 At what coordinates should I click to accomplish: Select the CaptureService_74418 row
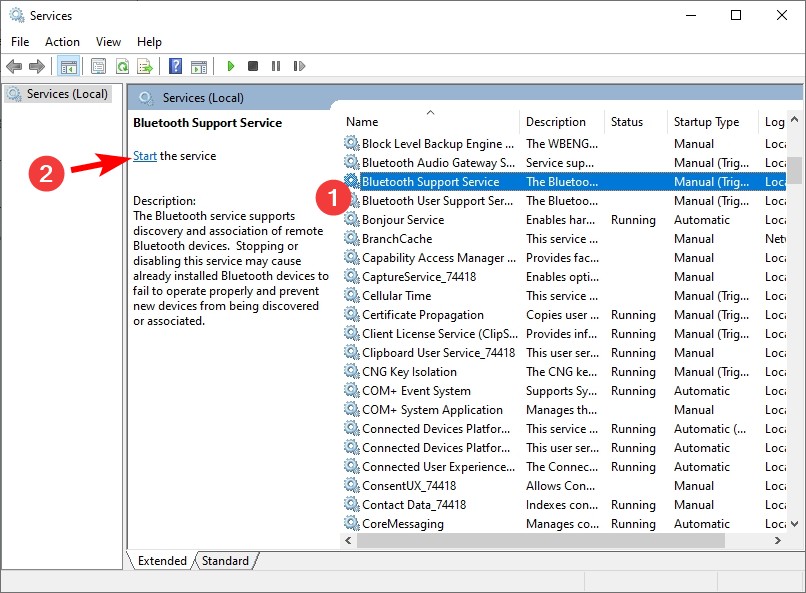pos(564,276)
